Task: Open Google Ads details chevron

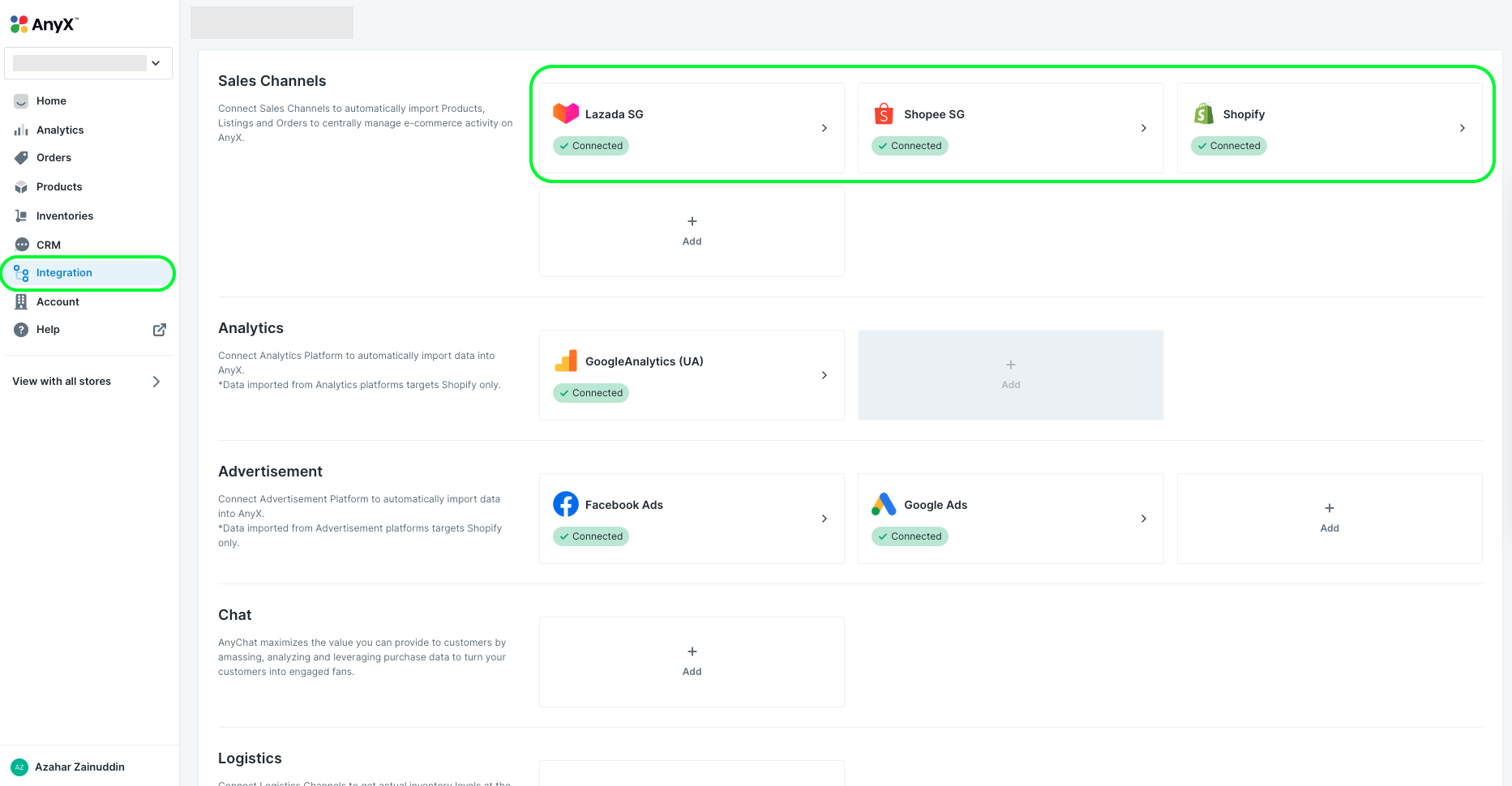Action: tap(1144, 519)
